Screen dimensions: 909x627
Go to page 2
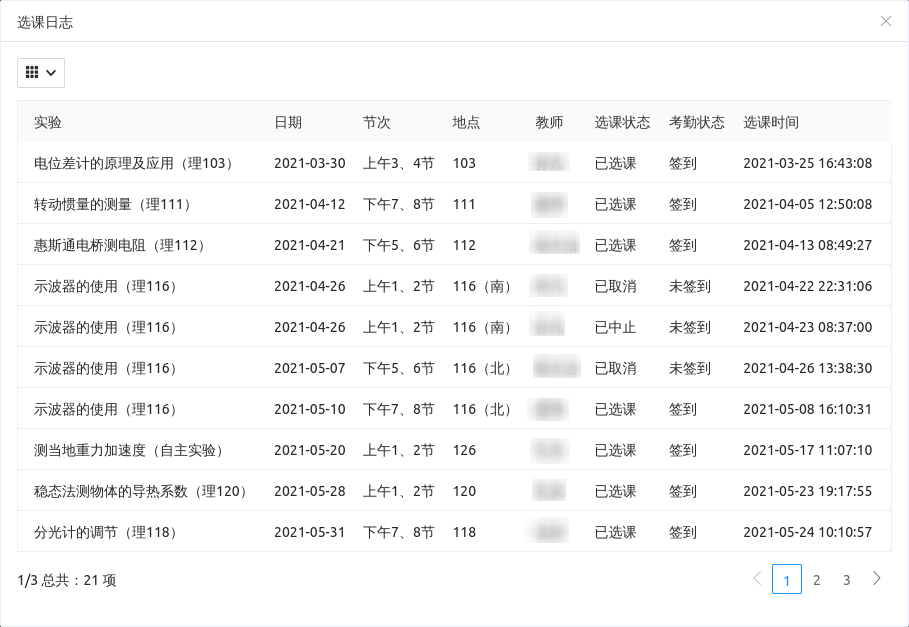pos(816,580)
